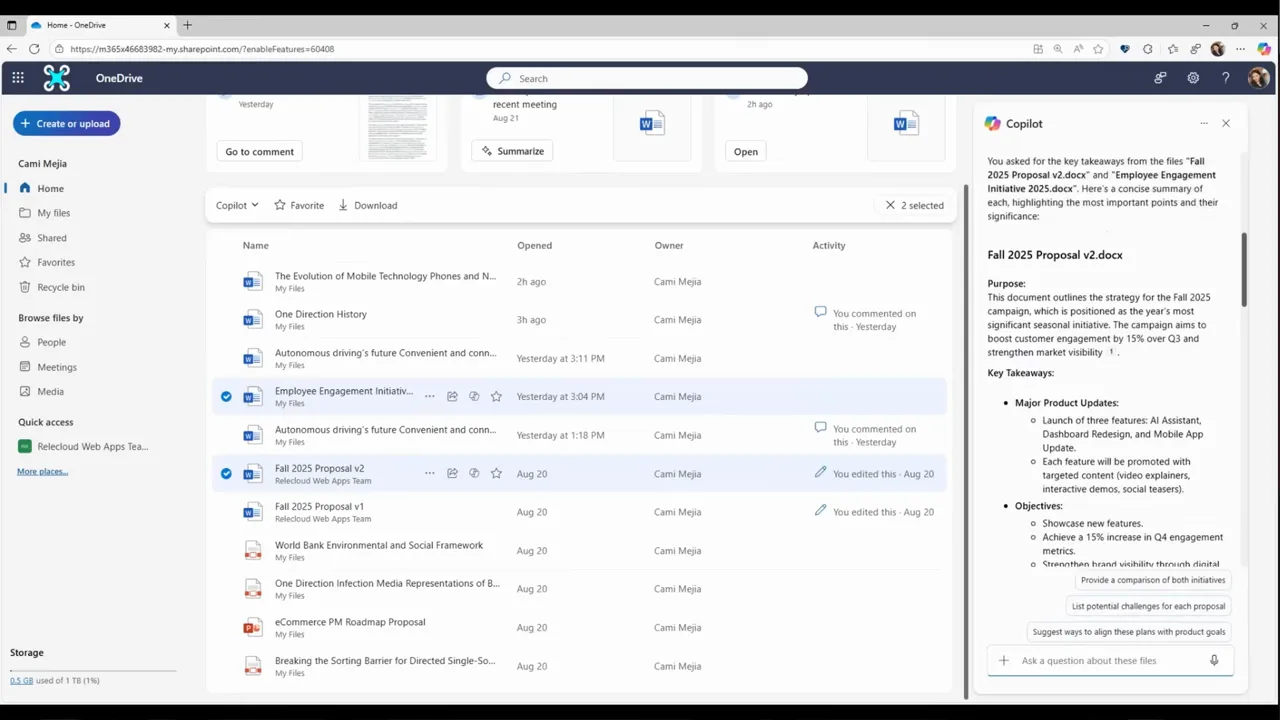
Task: Open the Shared section
Action: tap(52, 238)
